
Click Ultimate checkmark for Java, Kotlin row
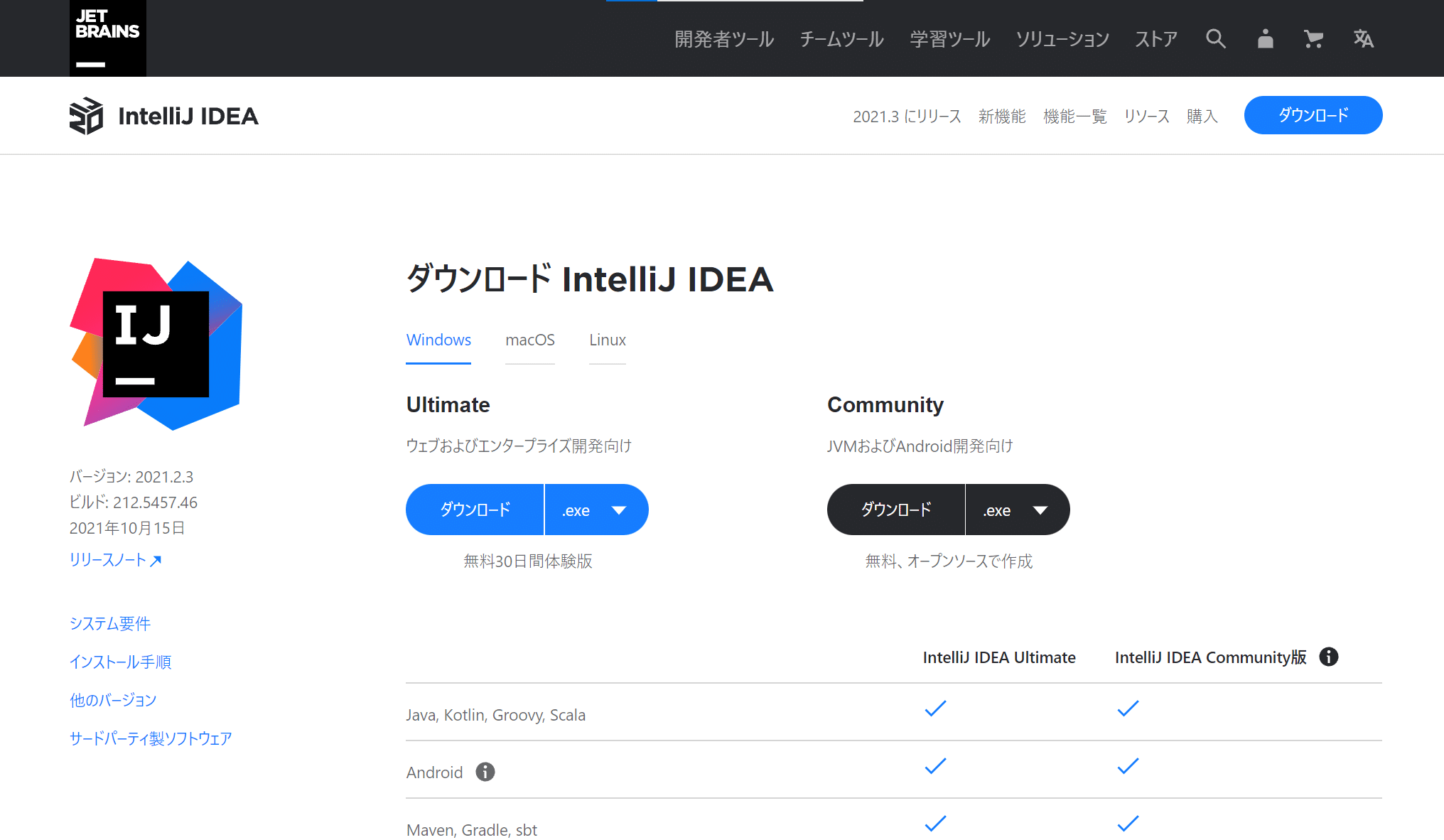coord(935,709)
